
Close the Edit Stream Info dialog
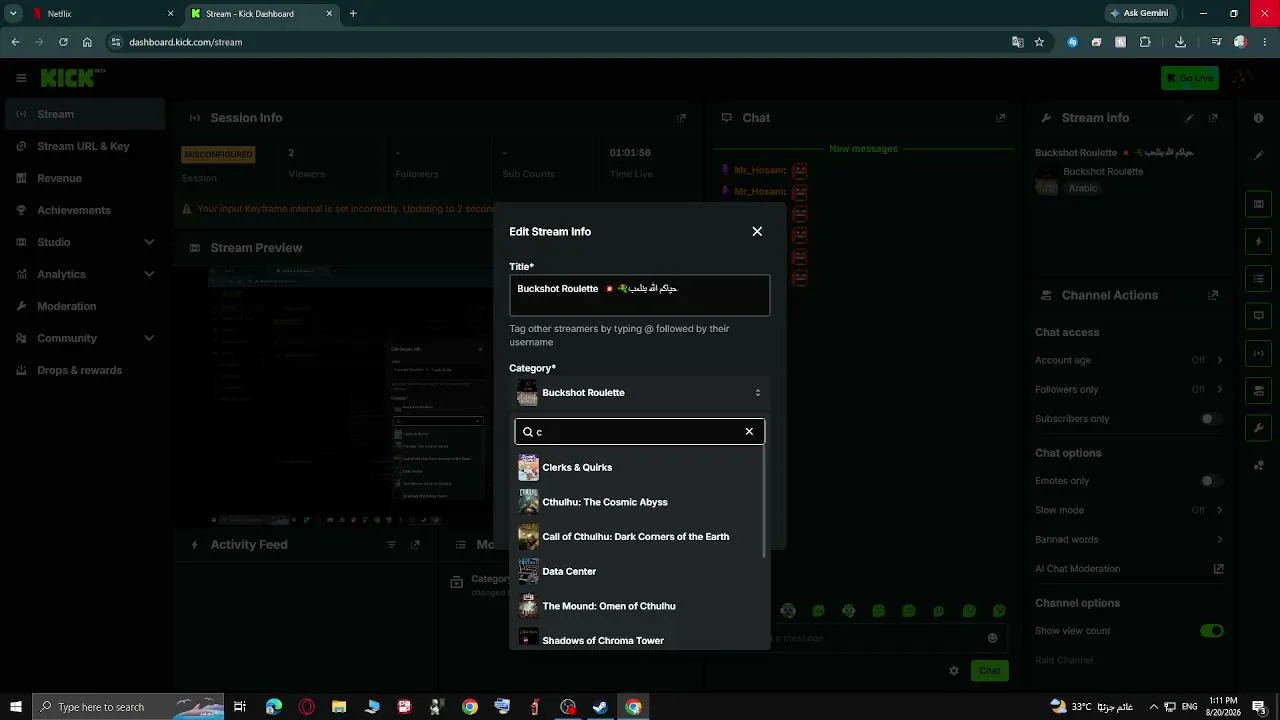pyautogui.click(x=757, y=232)
